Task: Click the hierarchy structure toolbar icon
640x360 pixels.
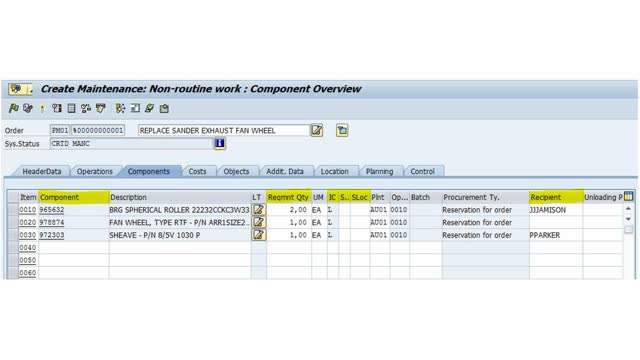Action: tap(86, 108)
